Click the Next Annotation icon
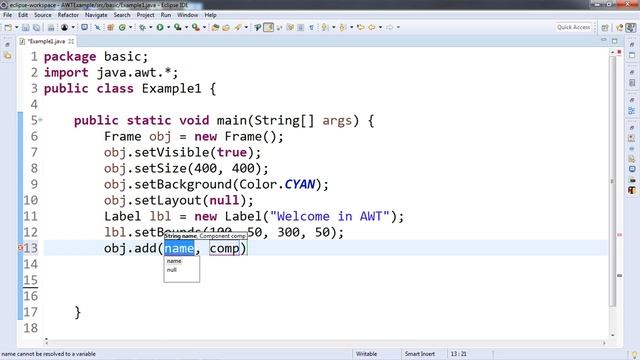Screen dimensions: 640x360 point(325,27)
